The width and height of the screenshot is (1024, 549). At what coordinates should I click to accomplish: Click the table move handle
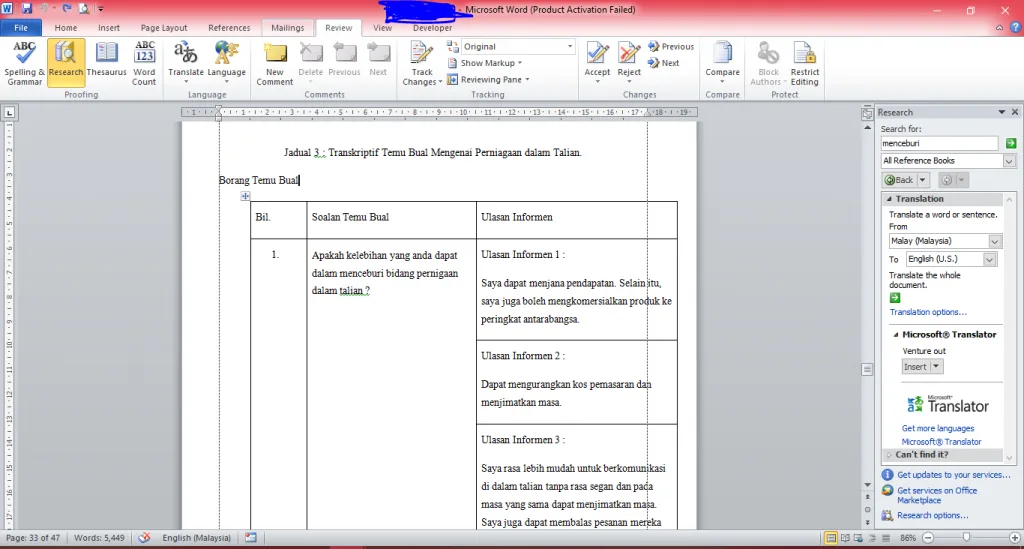click(245, 196)
